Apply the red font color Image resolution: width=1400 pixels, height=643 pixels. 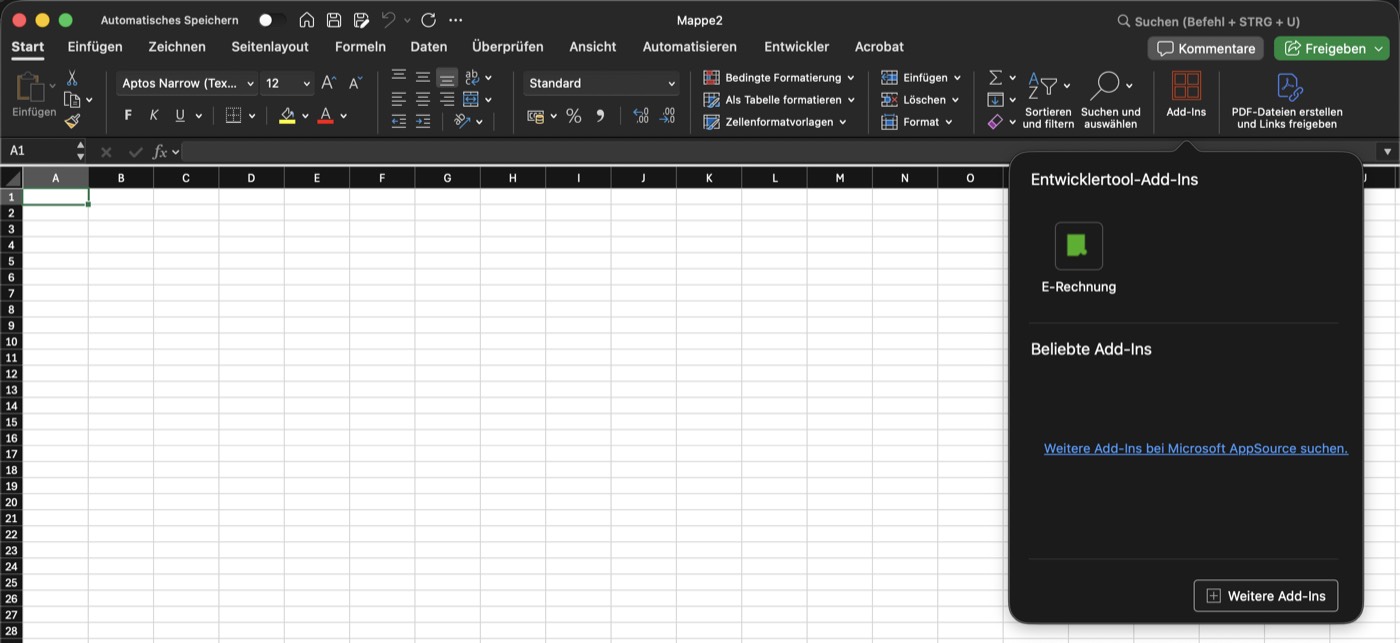click(x=325, y=116)
